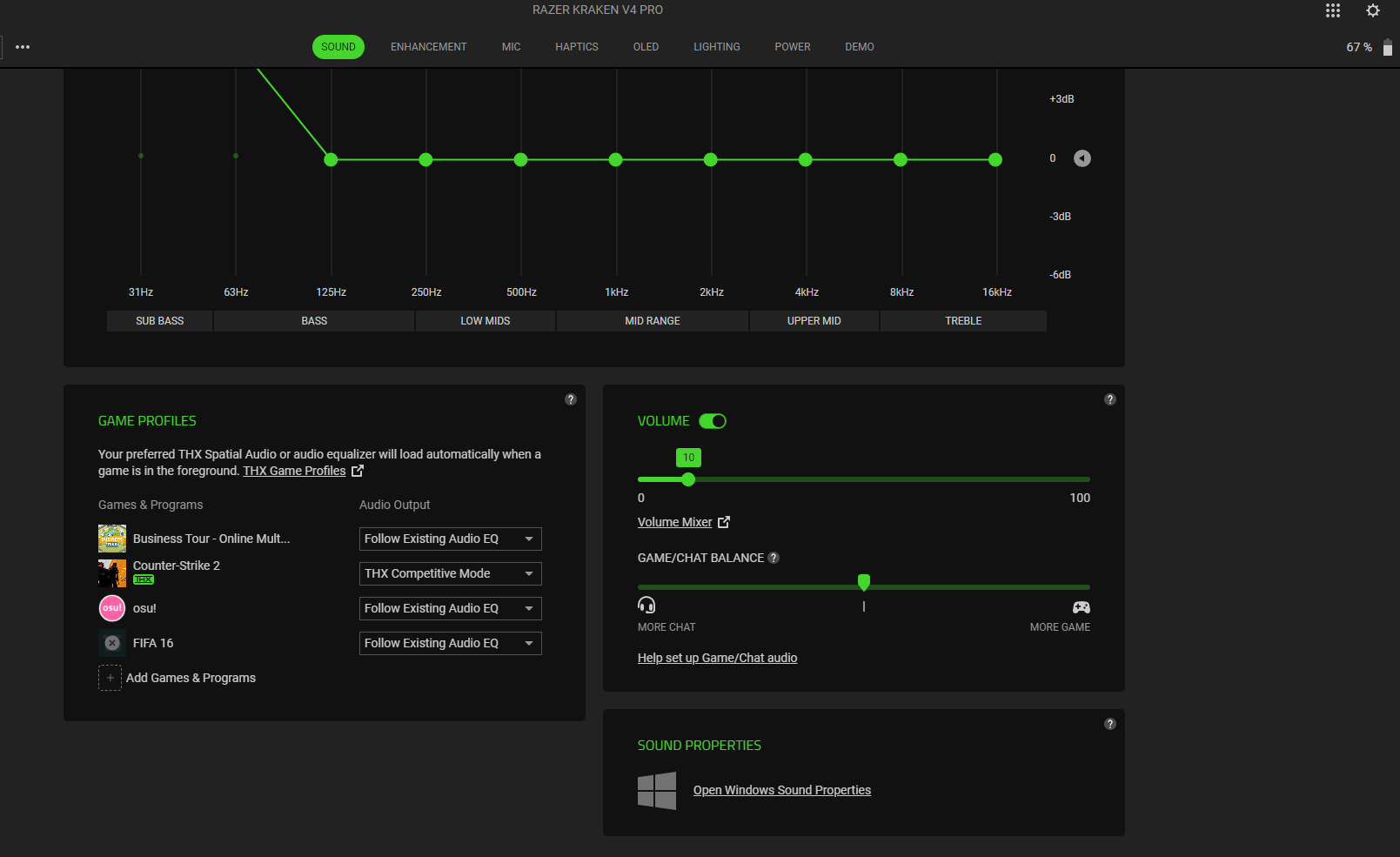This screenshot has height=857, width=1400.
Task: Click the Volume panel help icon
Action: point(1109,399)
